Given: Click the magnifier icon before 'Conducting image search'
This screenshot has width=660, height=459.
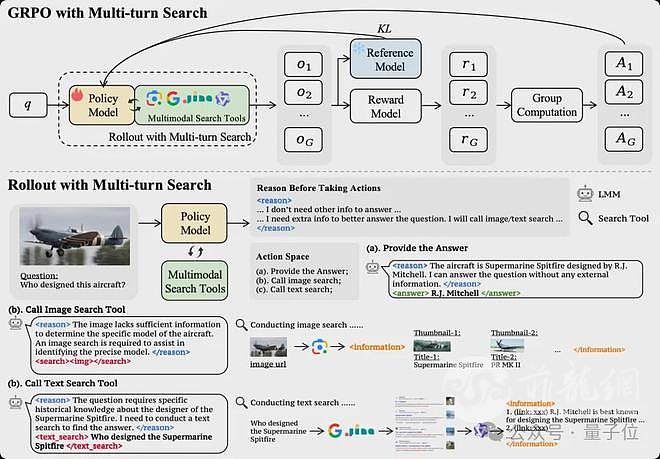Looking at the screenshot, I should point(241,324).
